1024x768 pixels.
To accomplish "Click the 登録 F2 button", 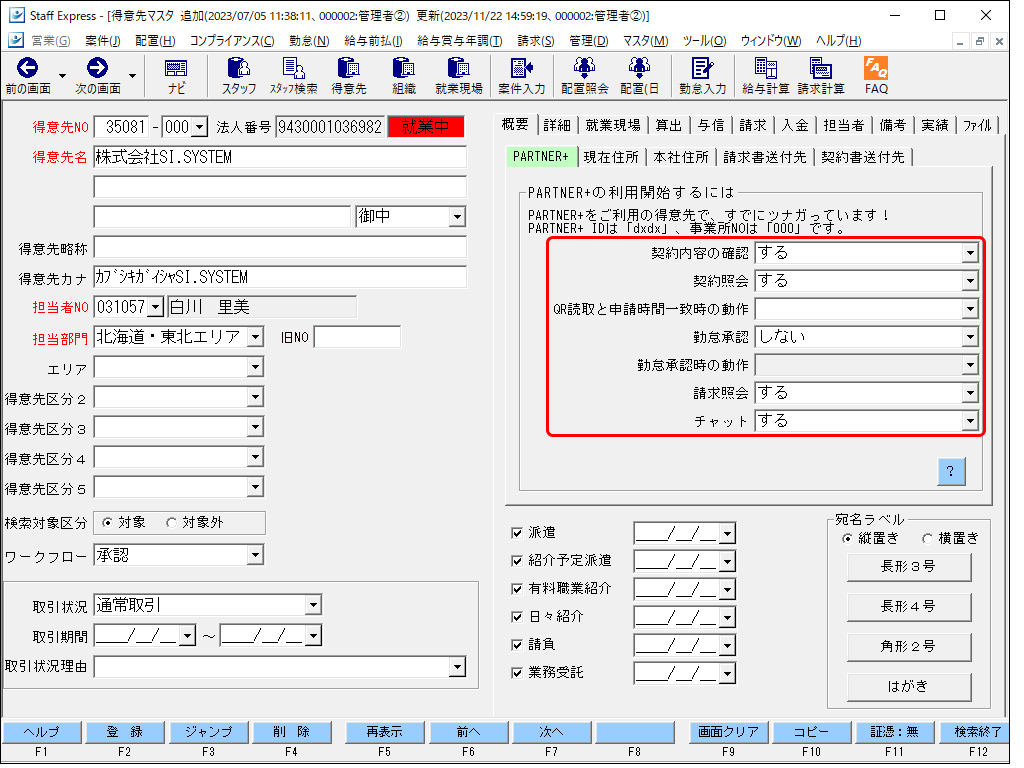I will 125,732.
